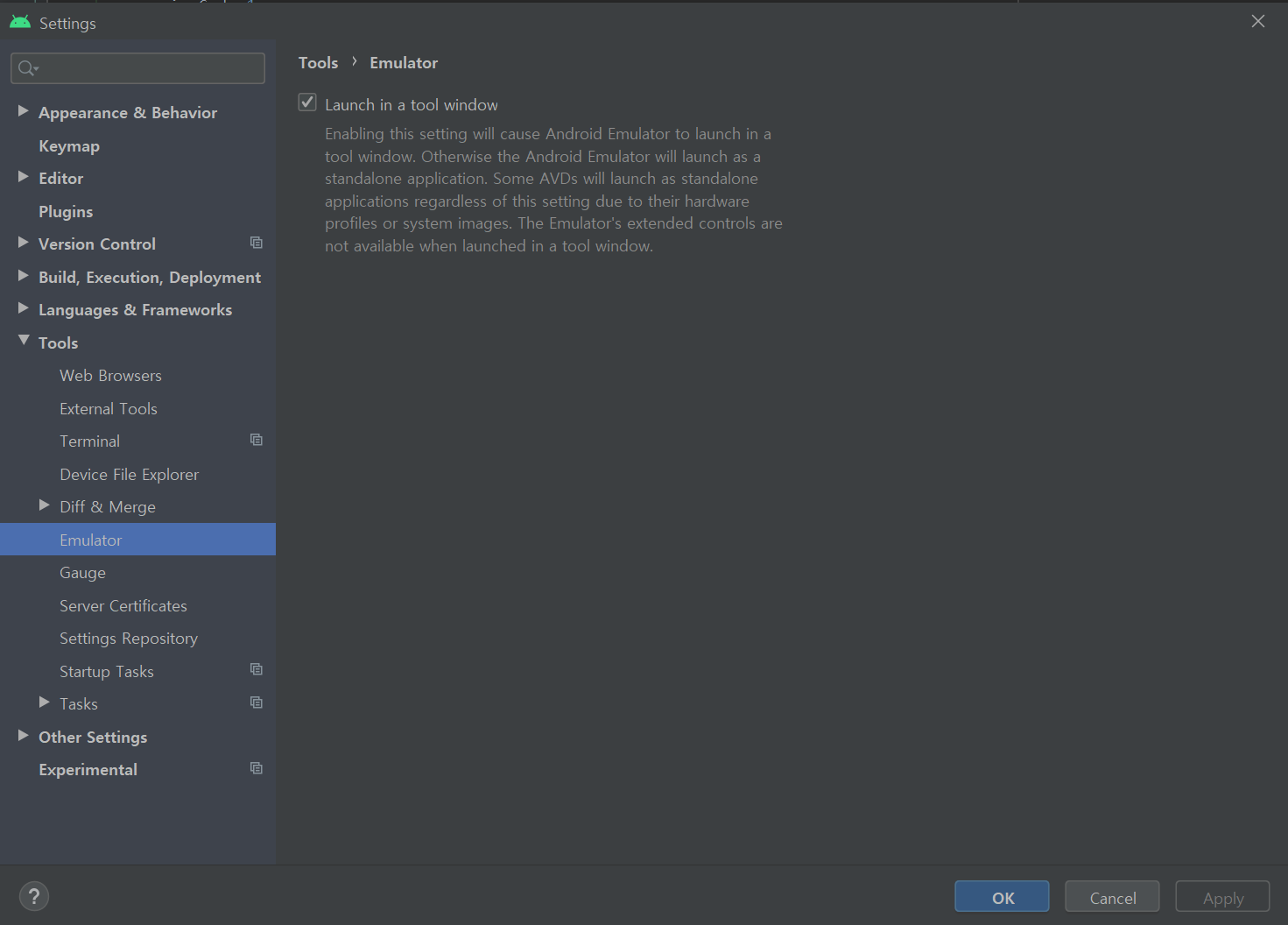1288x925 pixels.
Task: Focus the settings search field
Action: coord(137,67)
